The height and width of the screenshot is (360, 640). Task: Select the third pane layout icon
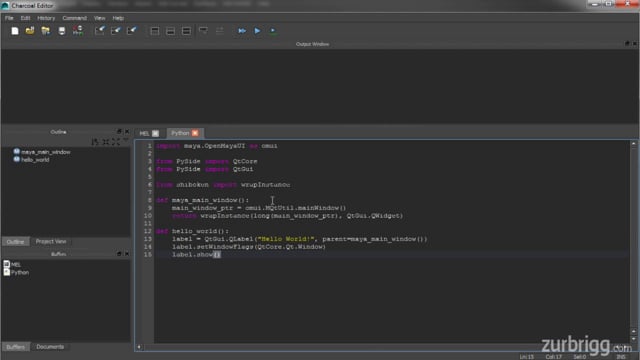(x=186, y=31)
